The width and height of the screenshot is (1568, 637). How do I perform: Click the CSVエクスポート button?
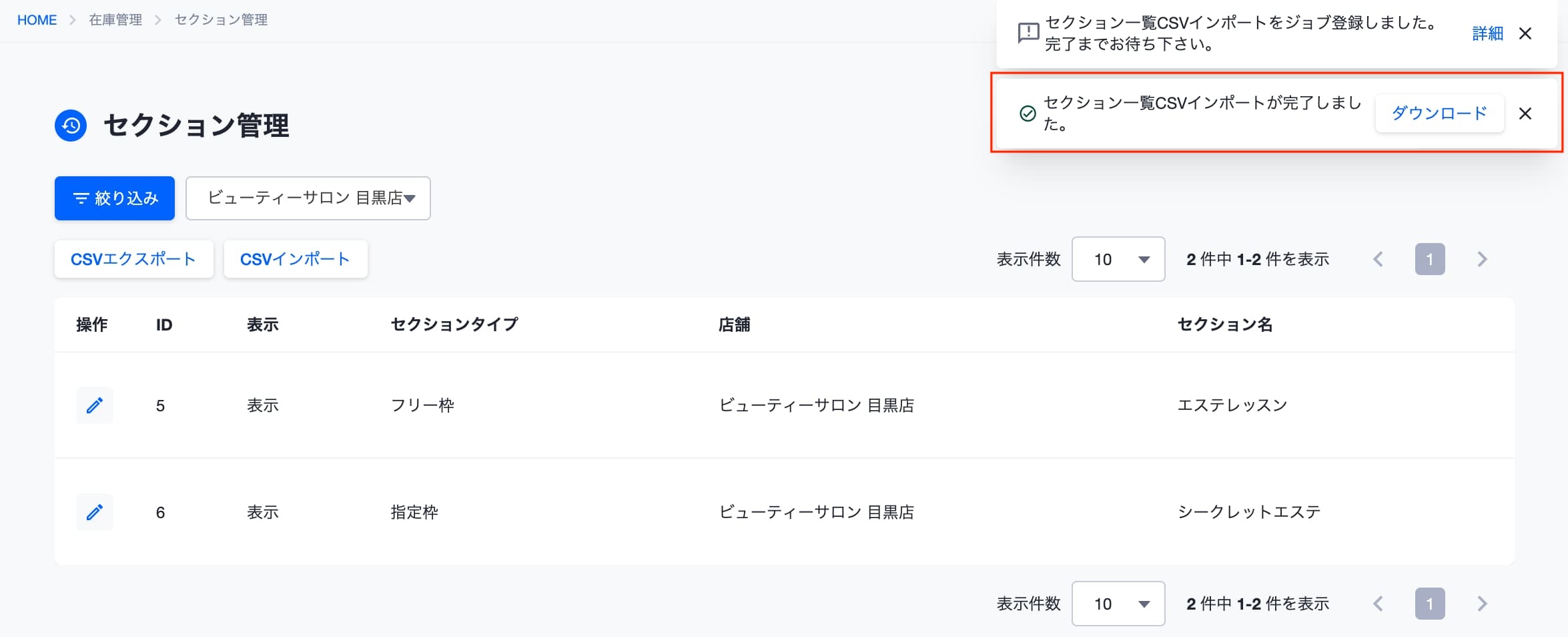[x=134, y=259]
